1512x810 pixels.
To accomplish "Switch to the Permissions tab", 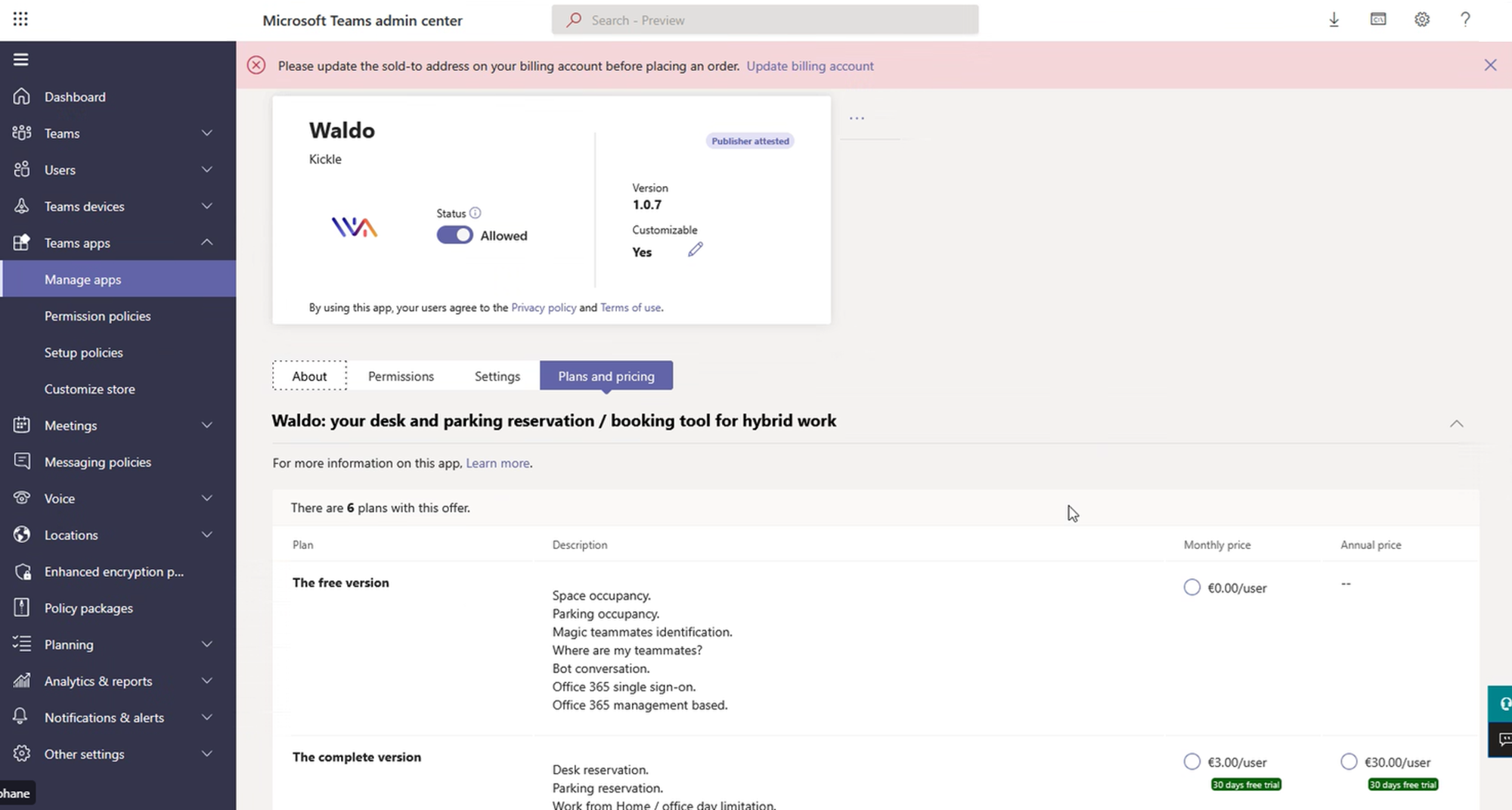I will click(x=401, y=376).
